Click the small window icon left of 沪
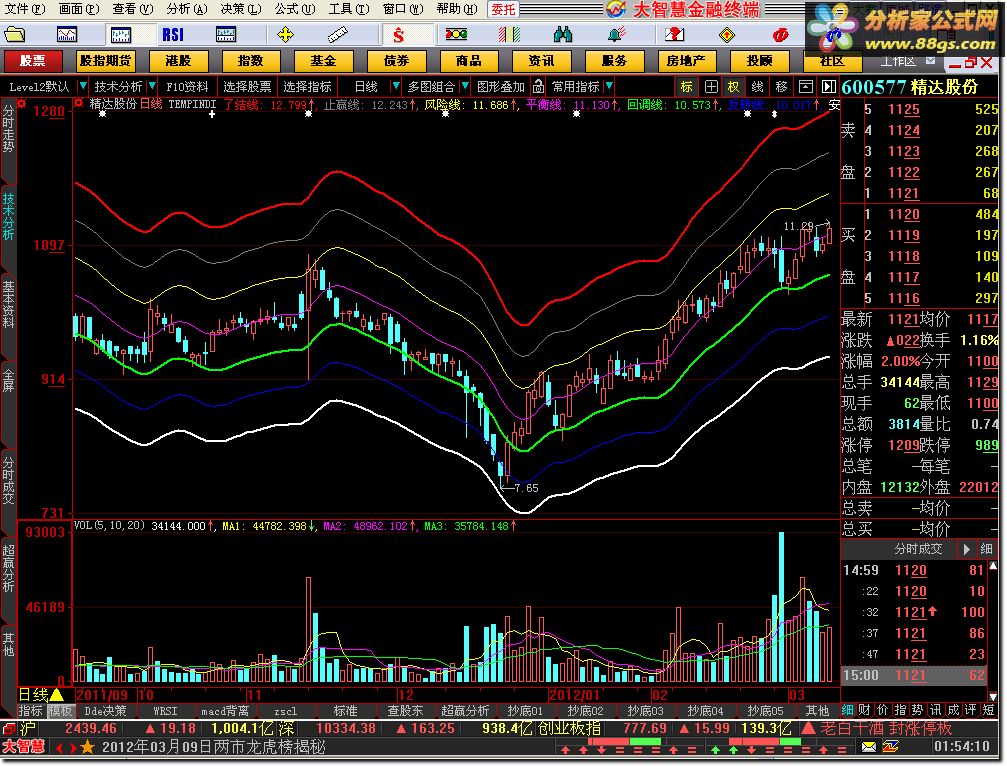The width and height of the screenshot is (1007, 766). click(8, 729)
